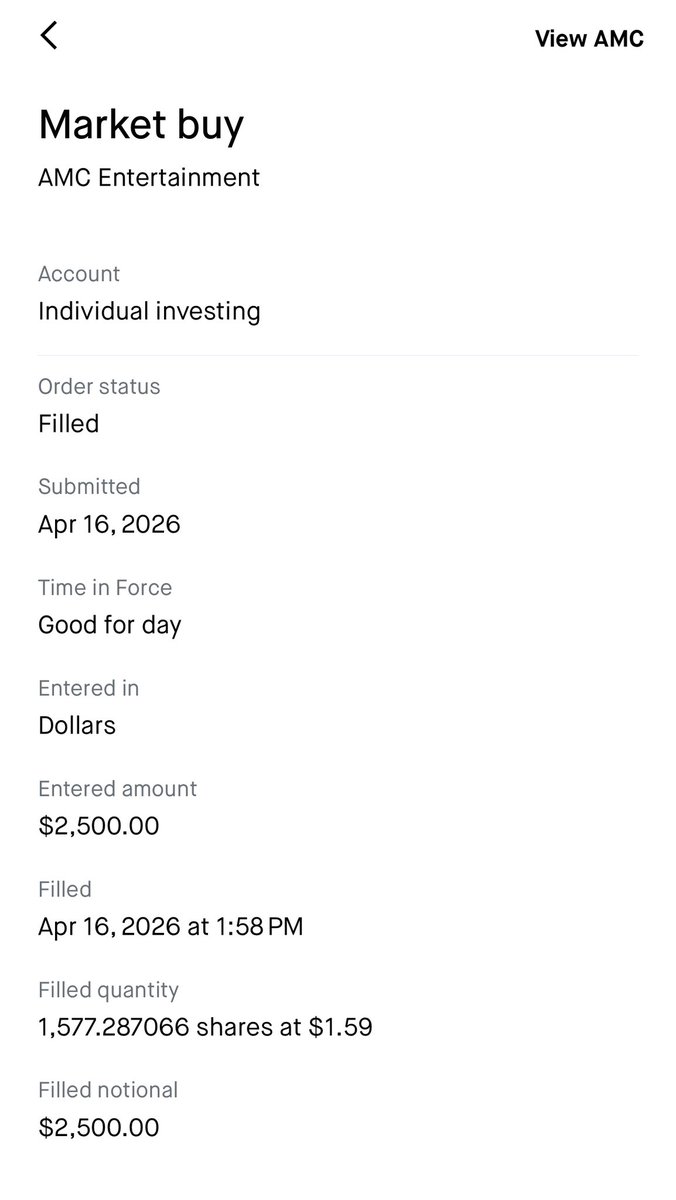
Task: Tap the Dollars value
Action: pyautogui.click(x=77, y=725)
